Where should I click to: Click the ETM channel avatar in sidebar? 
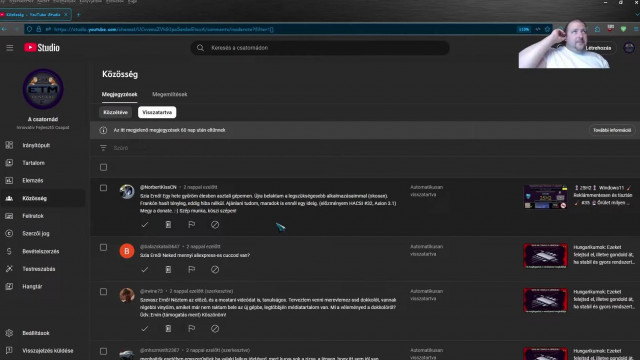(43, 89)
